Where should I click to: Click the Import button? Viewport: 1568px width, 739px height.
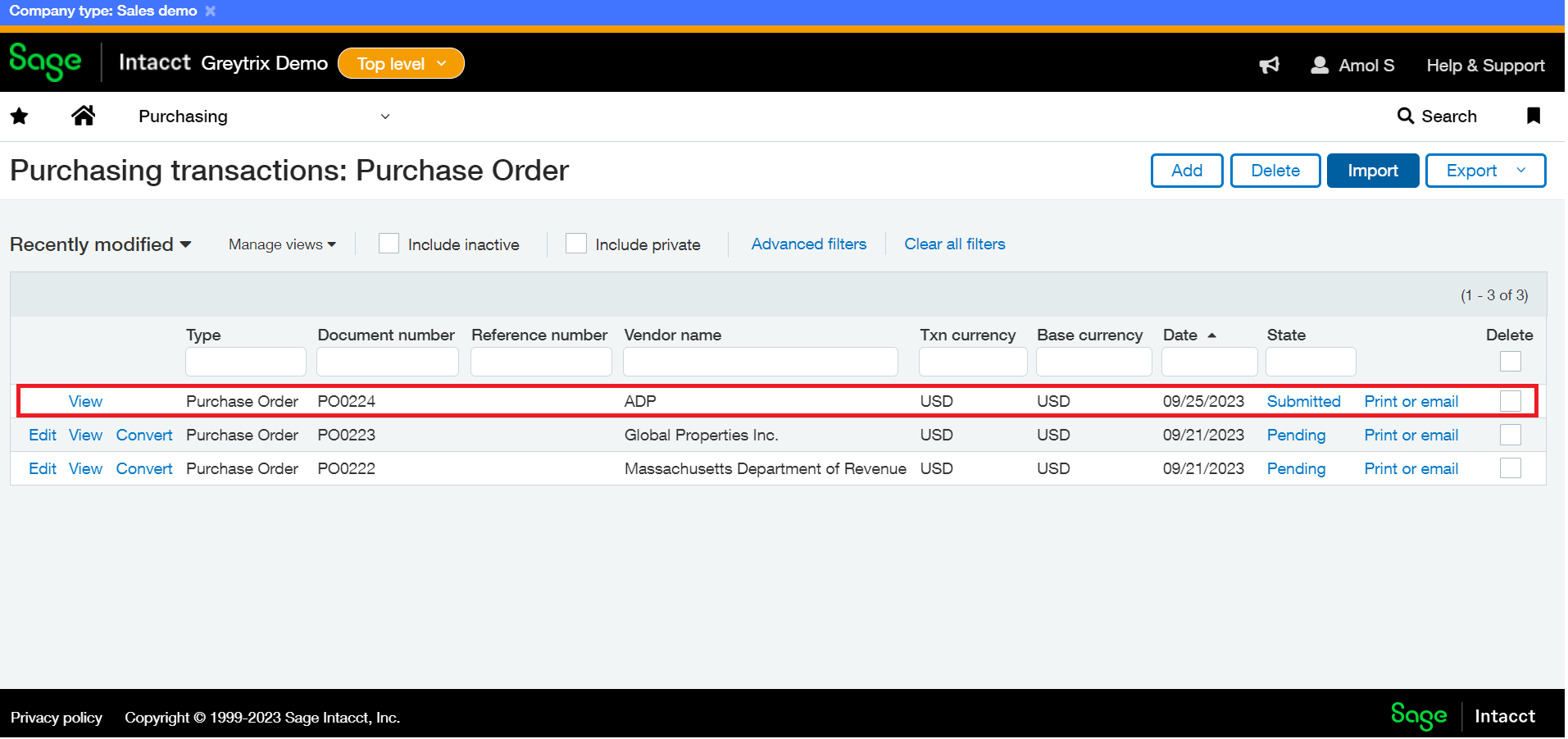click(1373, 171)
